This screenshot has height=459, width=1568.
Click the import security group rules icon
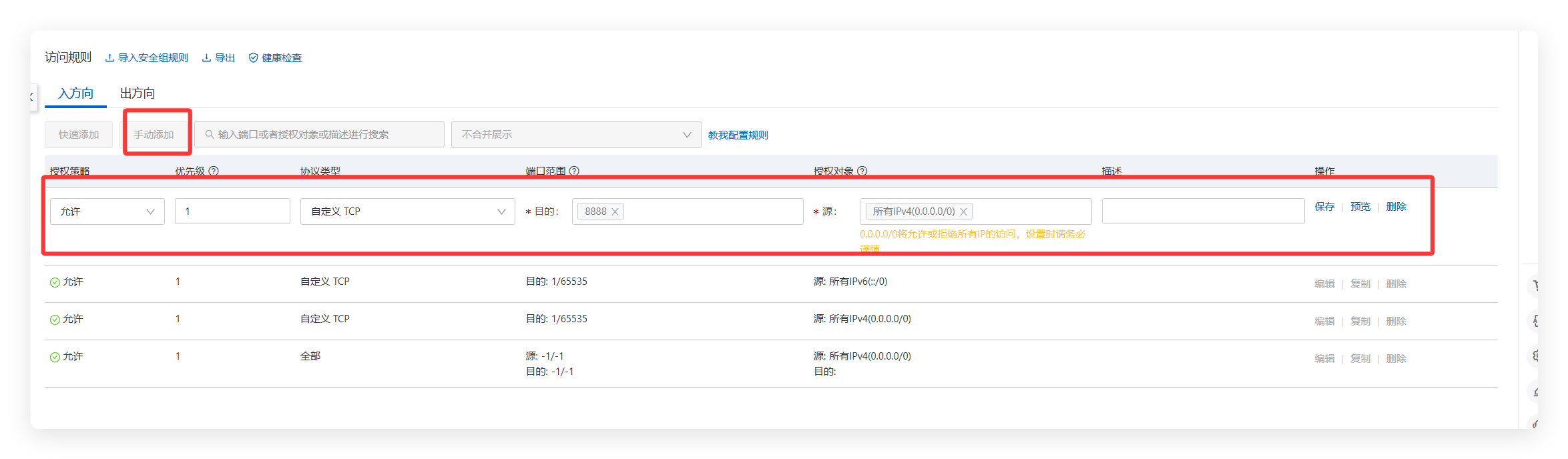click(109, 58)
